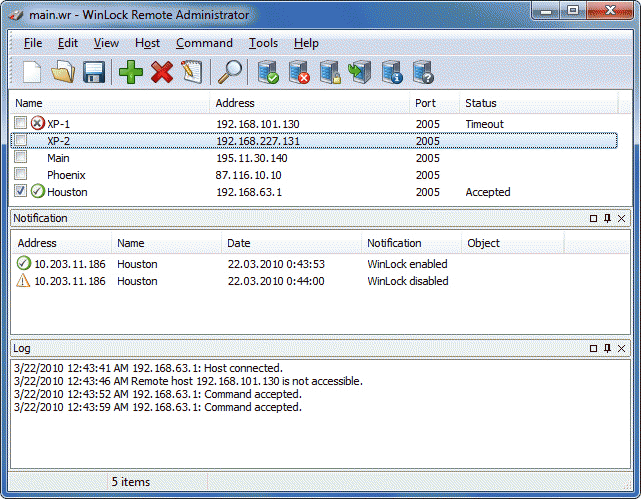Select the XP-2 host name
Image resolution: width=641 pixels, height=499 pixels.
pyautogui.click(x=58, y=141)
